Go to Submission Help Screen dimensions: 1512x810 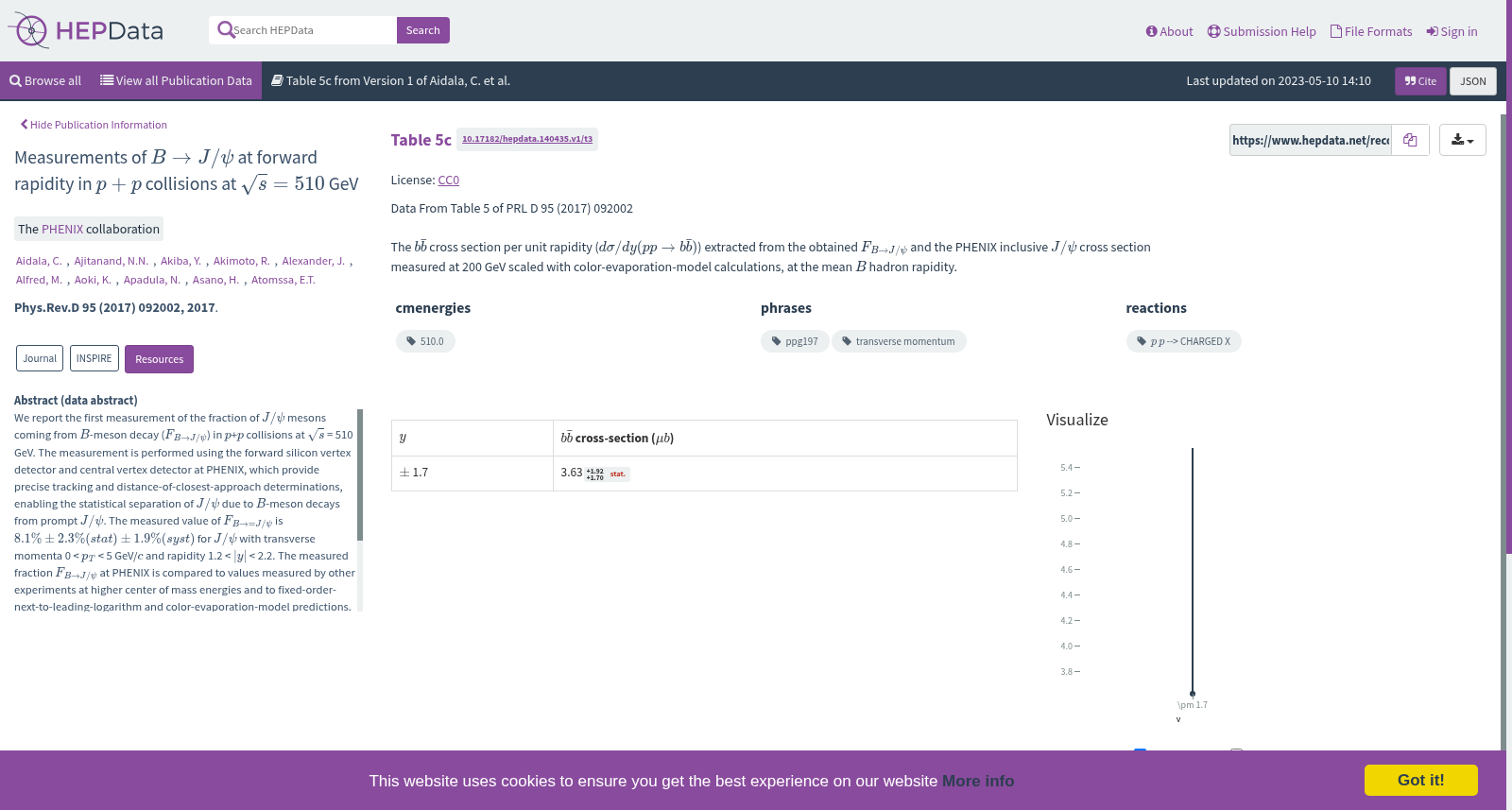(1262, 31)
